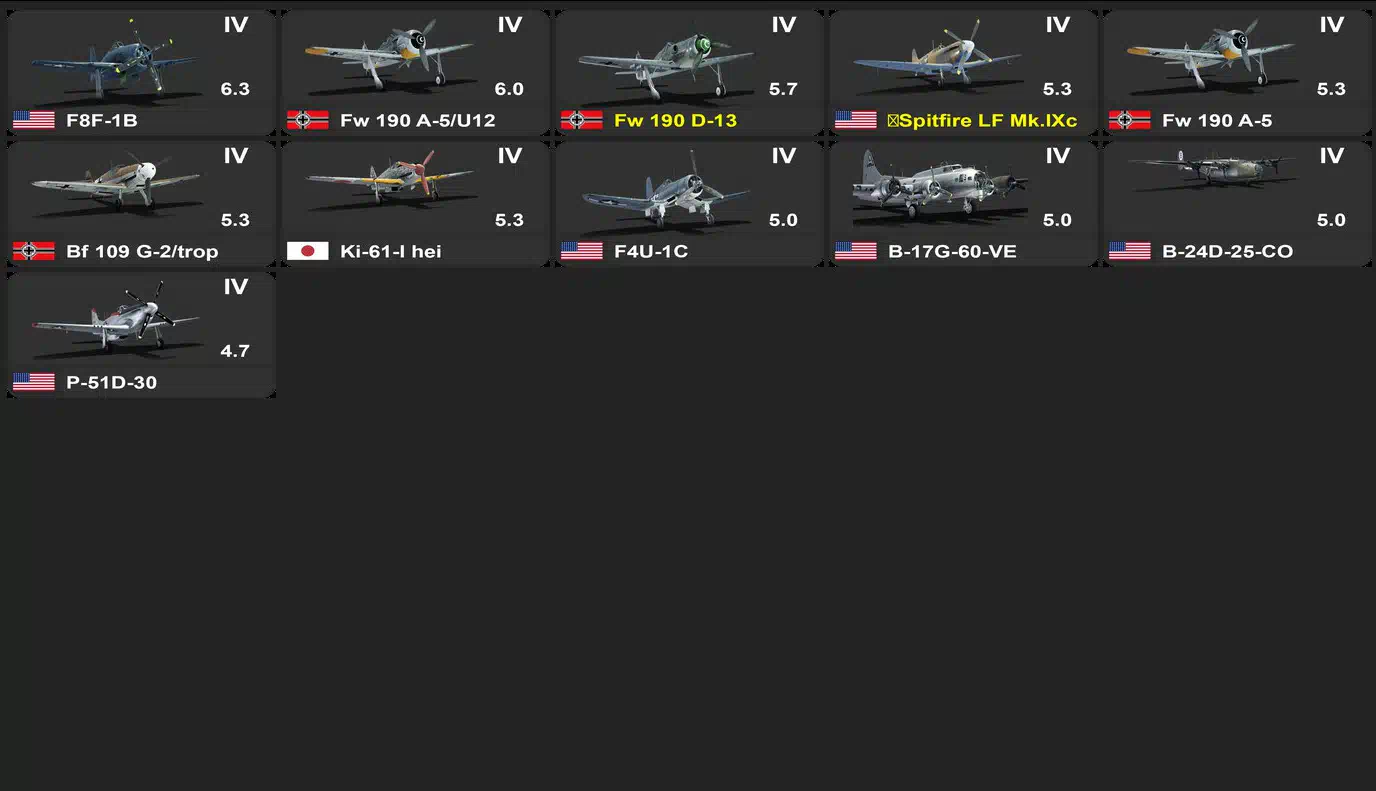Click the US flag icon beside Spitfire LF Mk.IXc
Screen dimensions: 1376x791
pyautogui.click(x=856, y=120)
